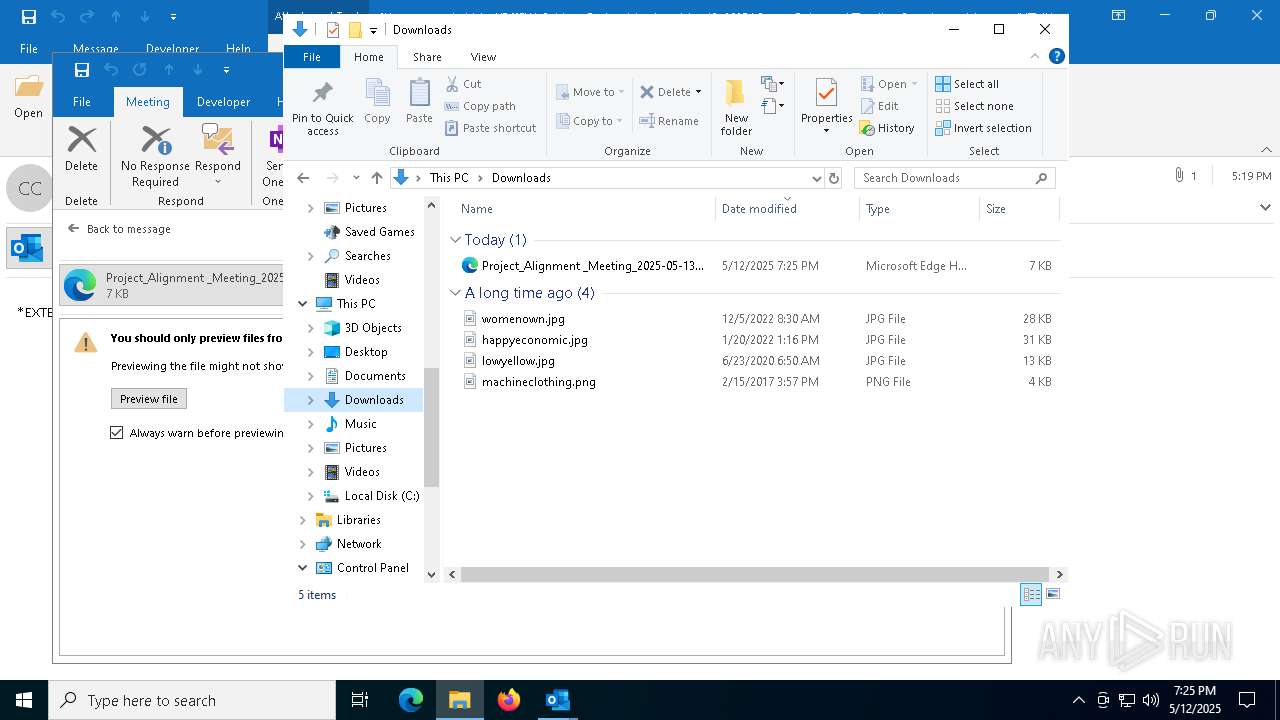1280x720 pixels.
Task: Click the Preview file button
Action: click(x=148, y=399)
